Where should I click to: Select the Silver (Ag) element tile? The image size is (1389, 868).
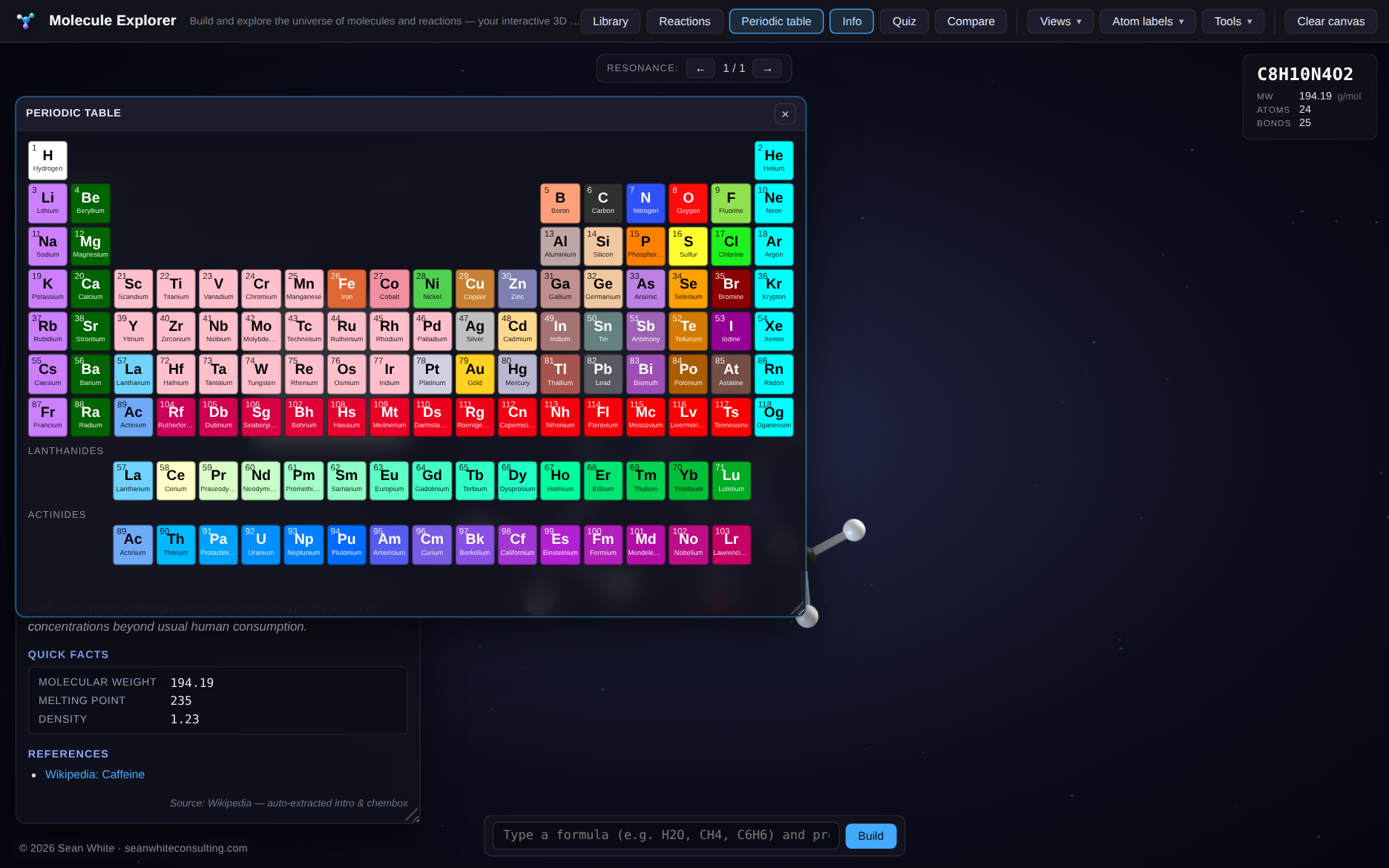coord(475,332)
